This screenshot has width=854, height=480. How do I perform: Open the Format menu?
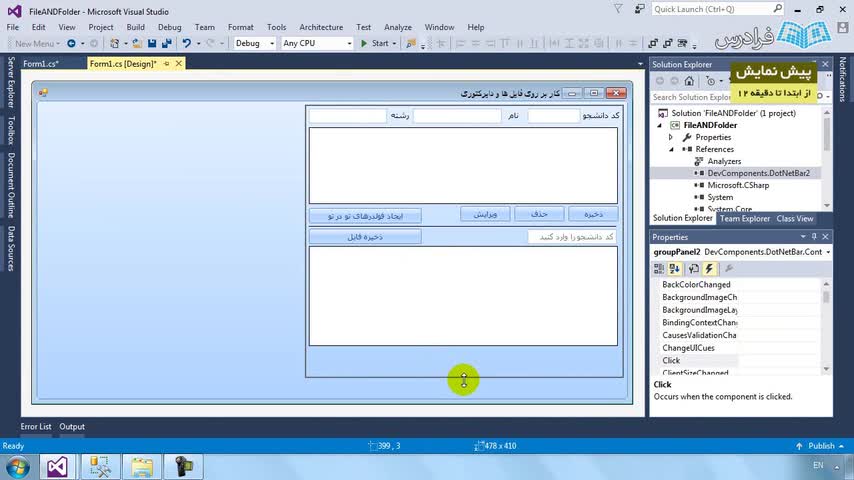pyautogui.click(x=241, y=27)
